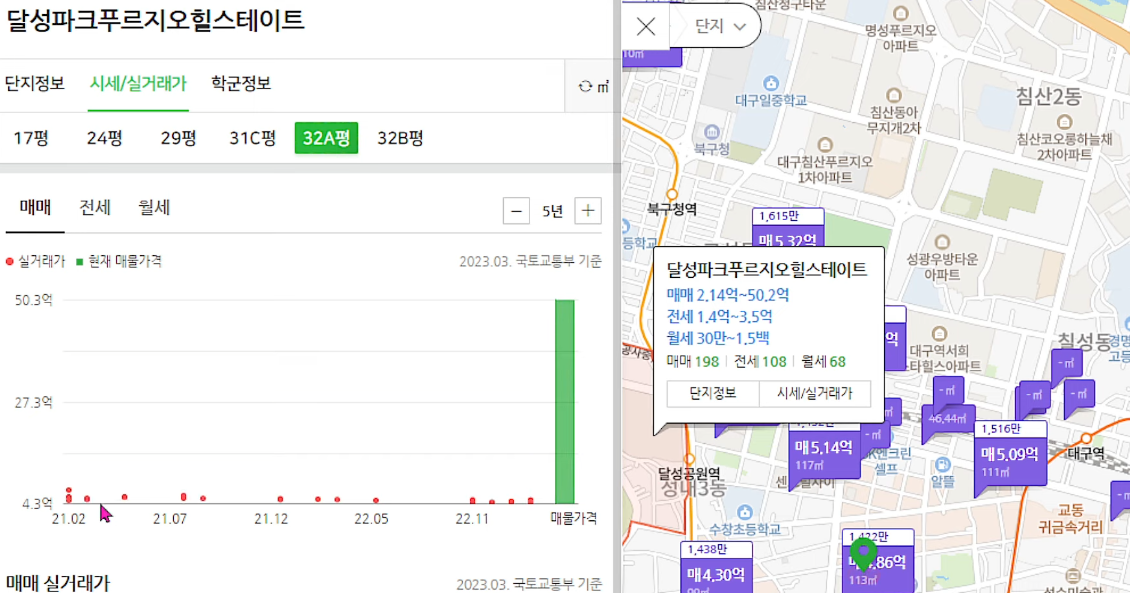Click the 대구일중학교 school icon
Screen dimensions: 1130x593
pyautogui.click(x=770, y=82)
